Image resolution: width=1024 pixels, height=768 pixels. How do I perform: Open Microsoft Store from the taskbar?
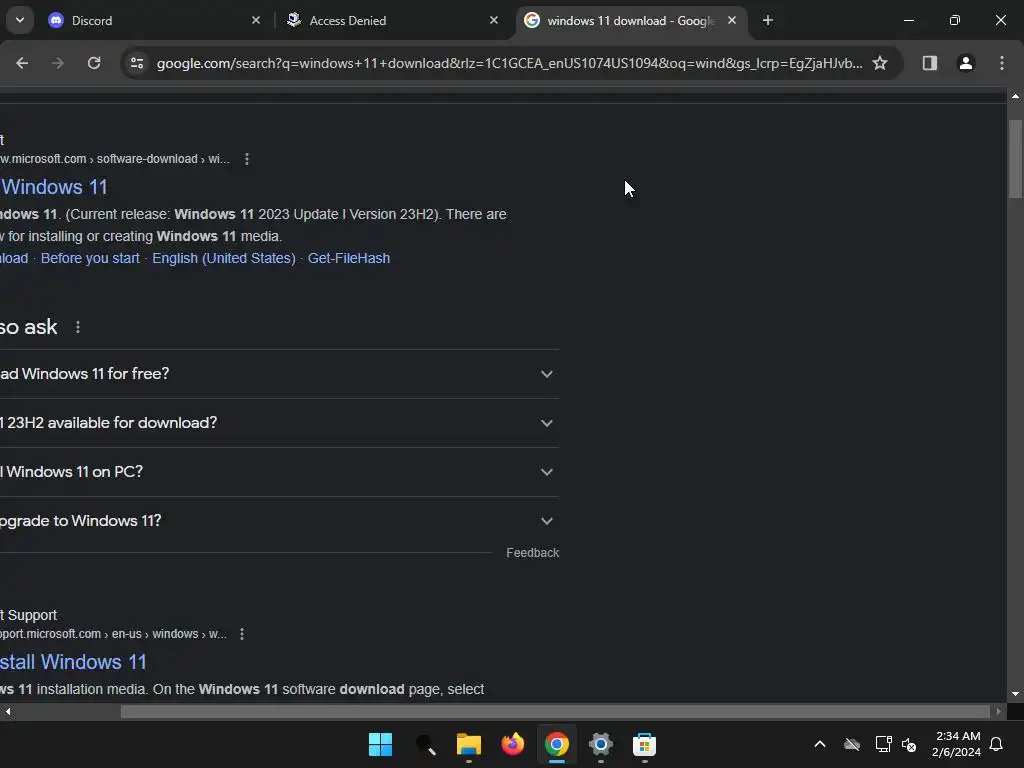pos(644,744)
